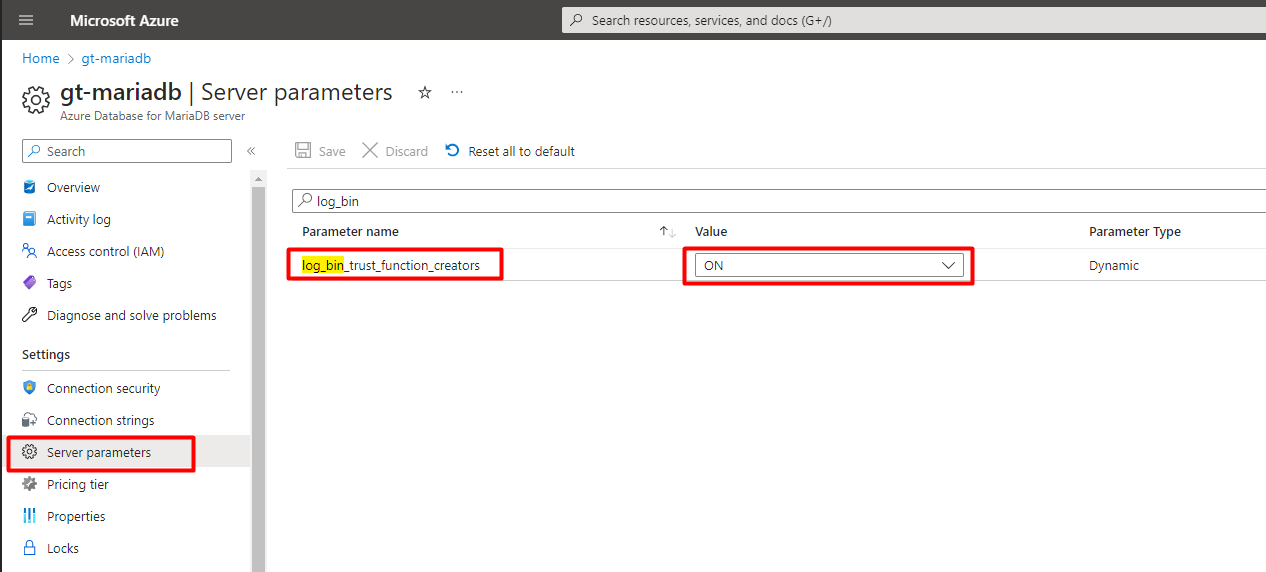Click the Discard X icon
The width and height of the screenshot is (1266, 572).
(370, 151)
